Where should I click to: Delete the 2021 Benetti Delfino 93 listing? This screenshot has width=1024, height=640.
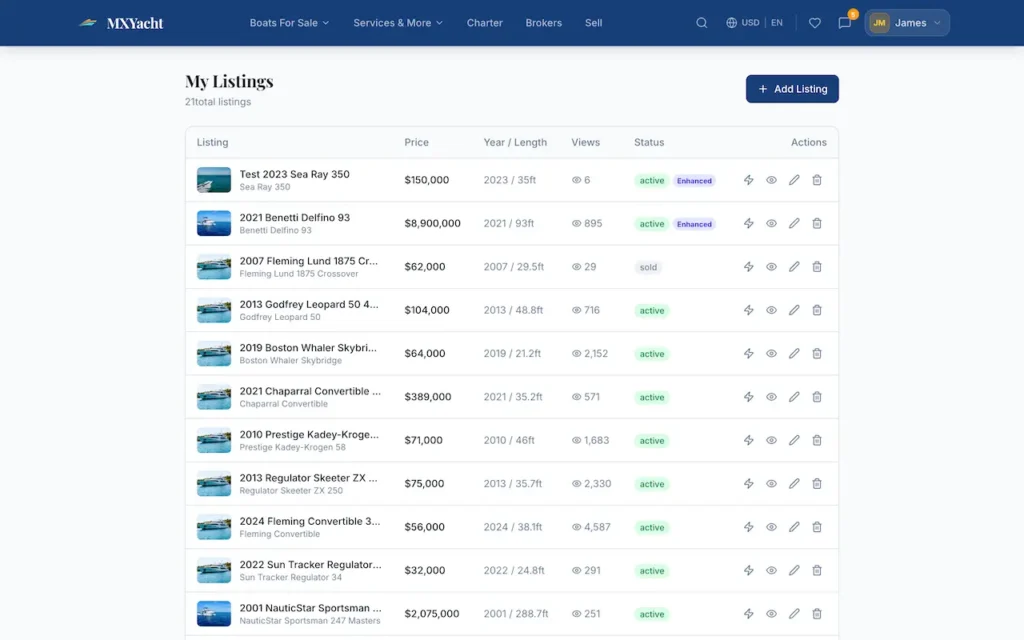coord(817,223)
